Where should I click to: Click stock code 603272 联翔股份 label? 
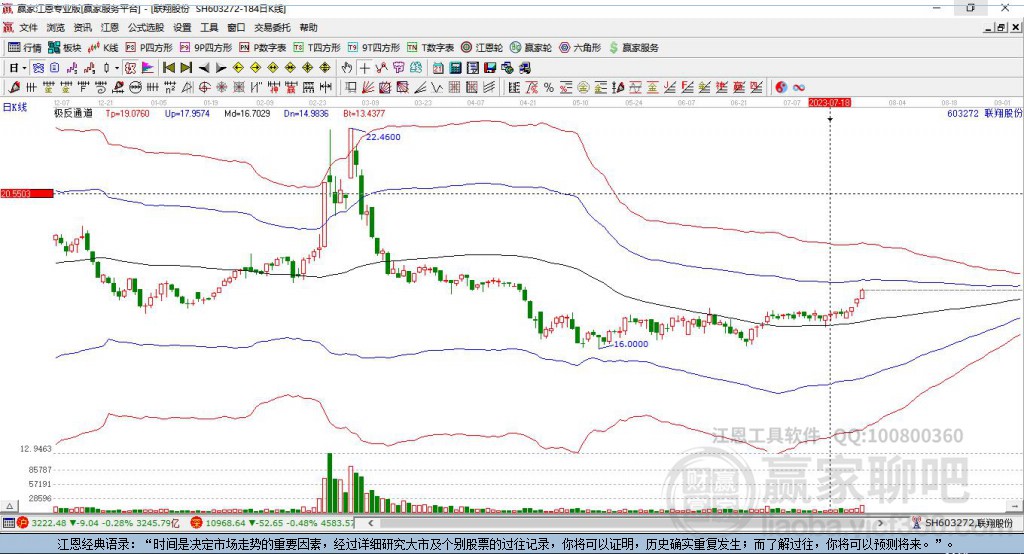(x=984, y=113)
